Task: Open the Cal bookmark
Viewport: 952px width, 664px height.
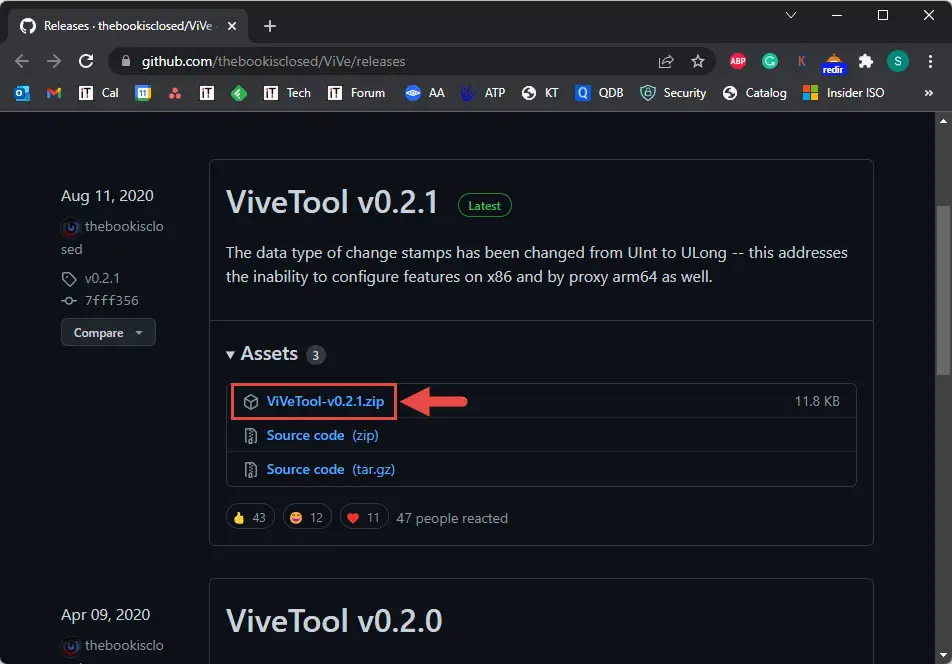Action: coord(98,93)
